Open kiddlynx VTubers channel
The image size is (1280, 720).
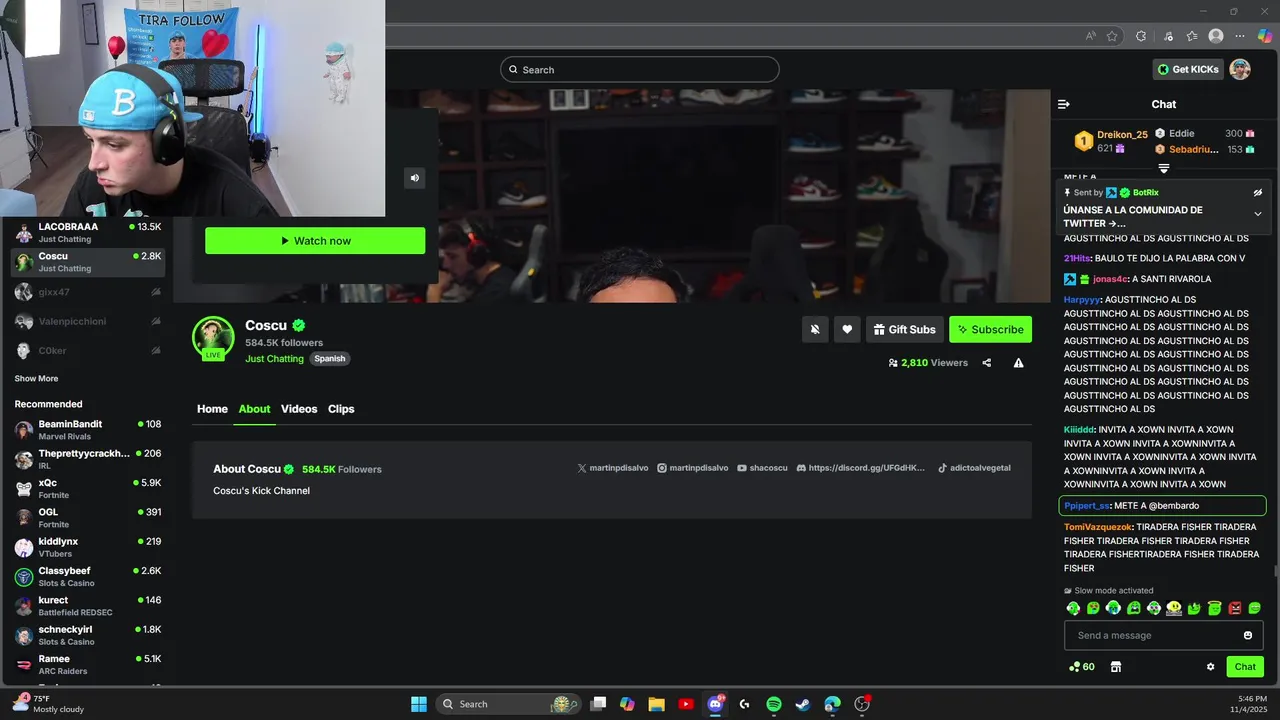point(87,547)
